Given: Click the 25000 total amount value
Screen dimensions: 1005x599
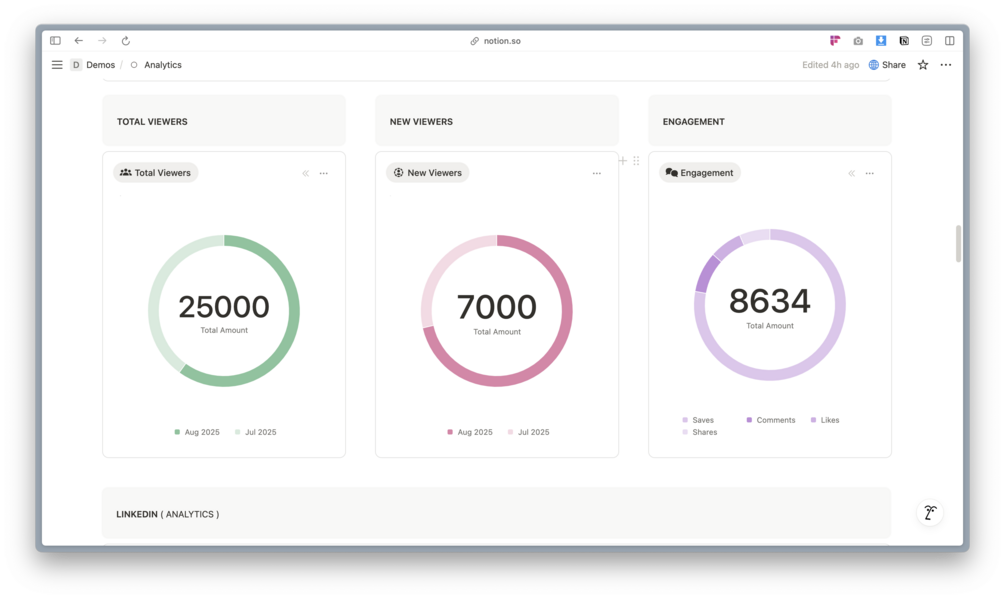Looking at the screenshot, I should 224,307.
